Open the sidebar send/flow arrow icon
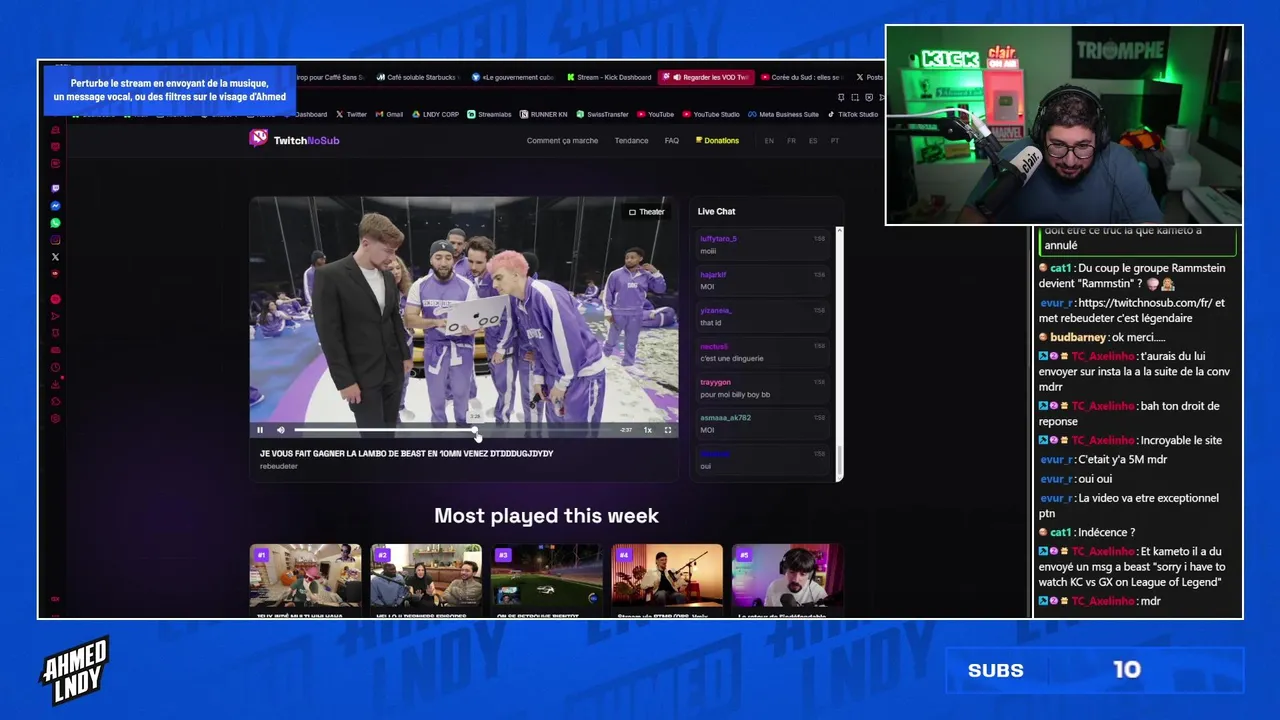Viewport: 1280px width, 720px height. click(55, 316)
